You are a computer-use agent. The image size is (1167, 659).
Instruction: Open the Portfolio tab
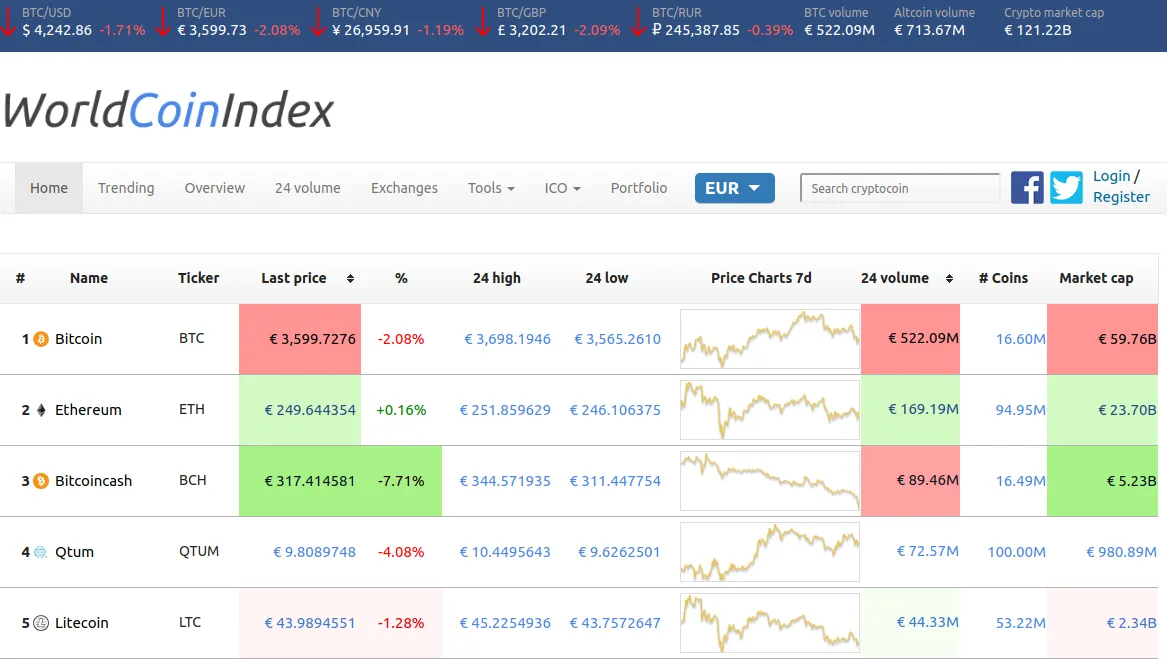[639, 188]
